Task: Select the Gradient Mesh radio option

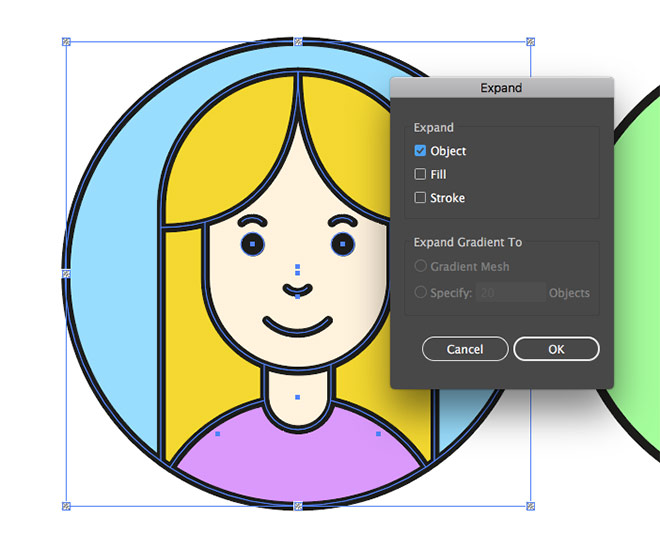Action: (x=420, y=266)
